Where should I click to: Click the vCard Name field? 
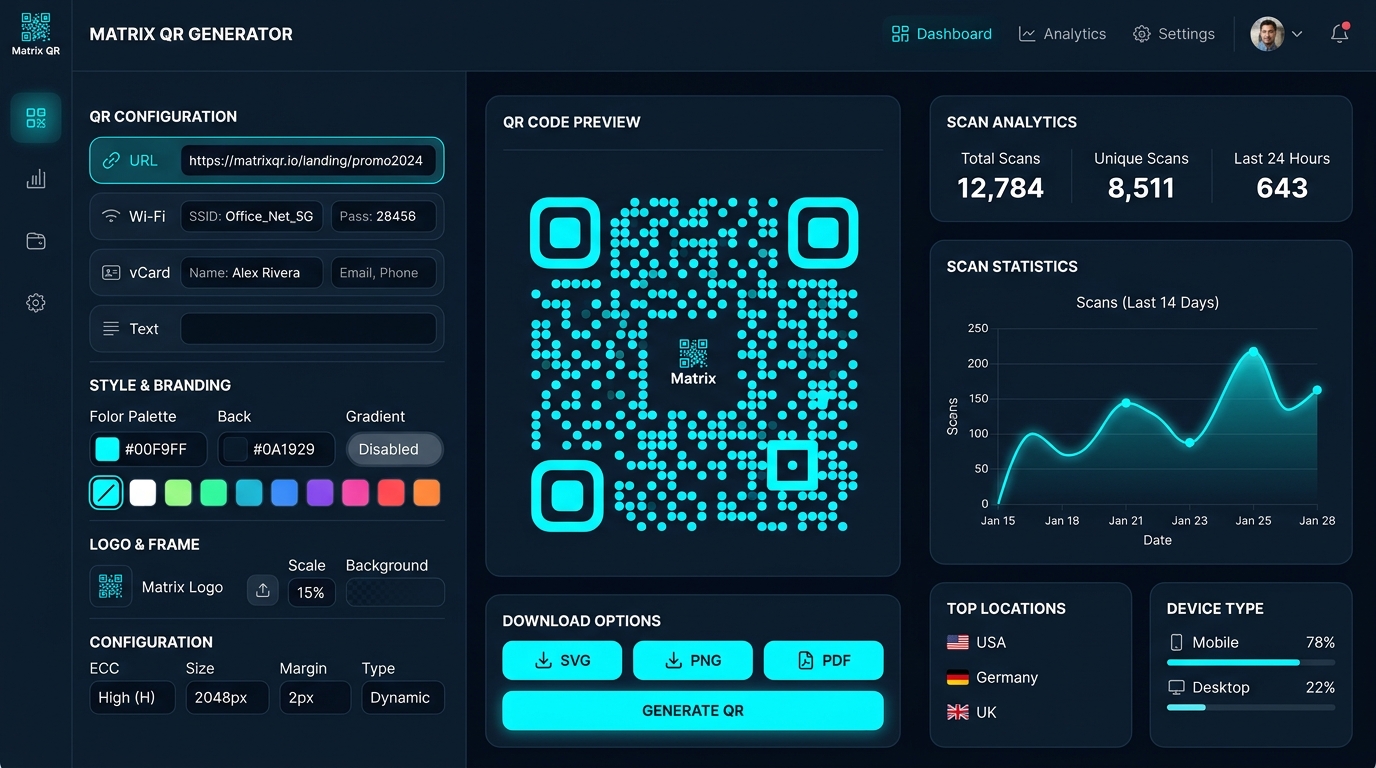[x=251, y=272]
